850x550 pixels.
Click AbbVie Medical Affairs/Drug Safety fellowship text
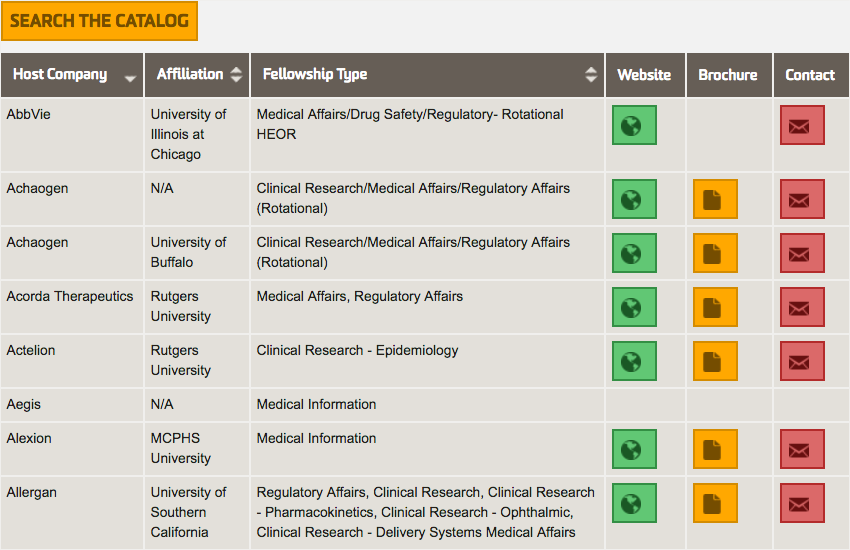tap(410, 124)
